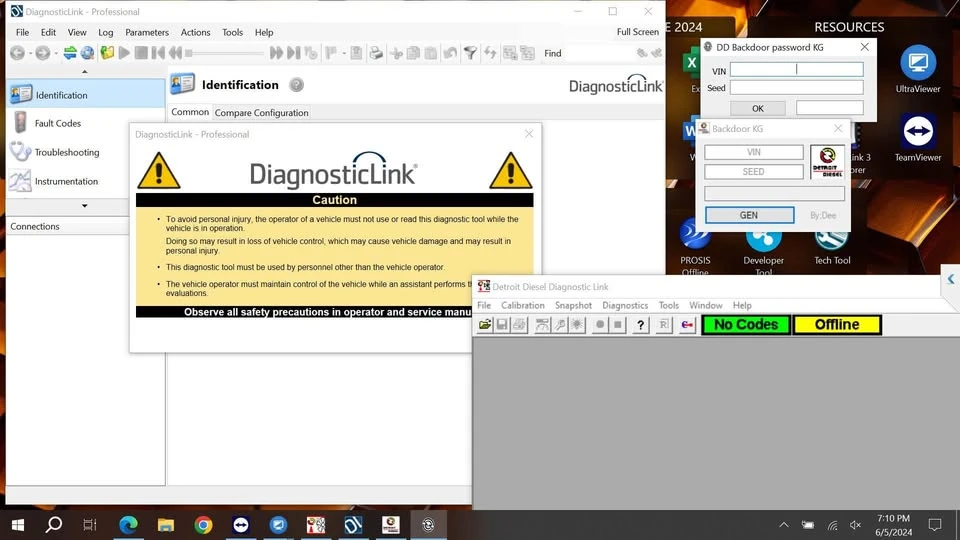Click the Record circle icon in Detroit Diesel toolbar
This screenshot has width=960, height=540.
point(600,324)
